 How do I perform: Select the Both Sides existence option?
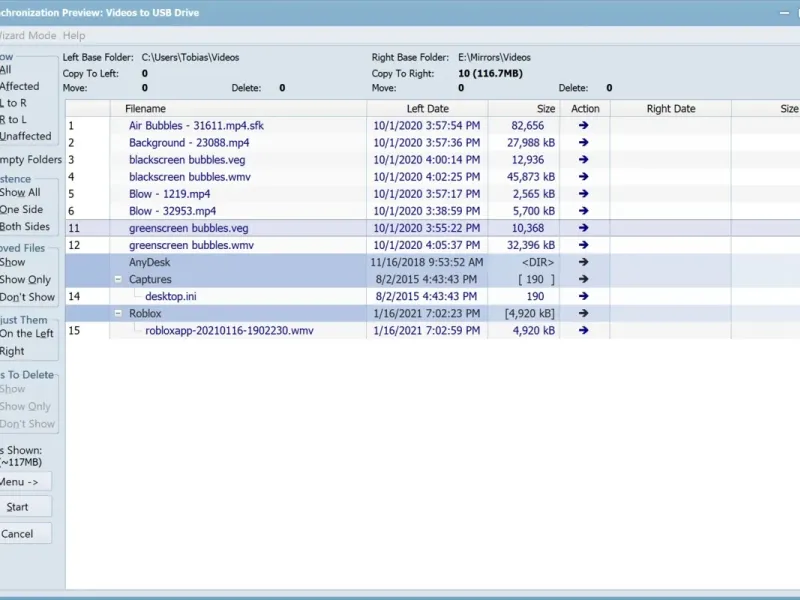(24, 227)
